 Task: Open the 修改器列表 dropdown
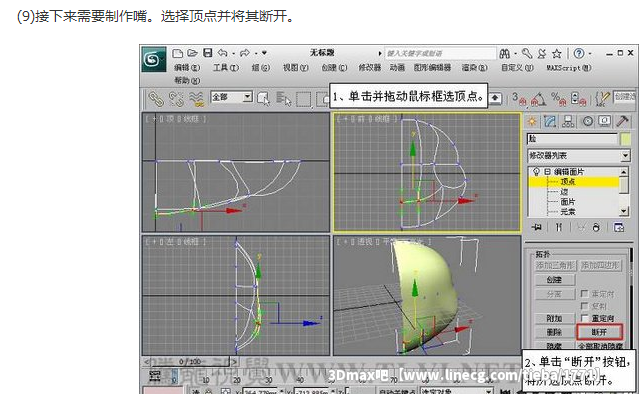(625, 156)
